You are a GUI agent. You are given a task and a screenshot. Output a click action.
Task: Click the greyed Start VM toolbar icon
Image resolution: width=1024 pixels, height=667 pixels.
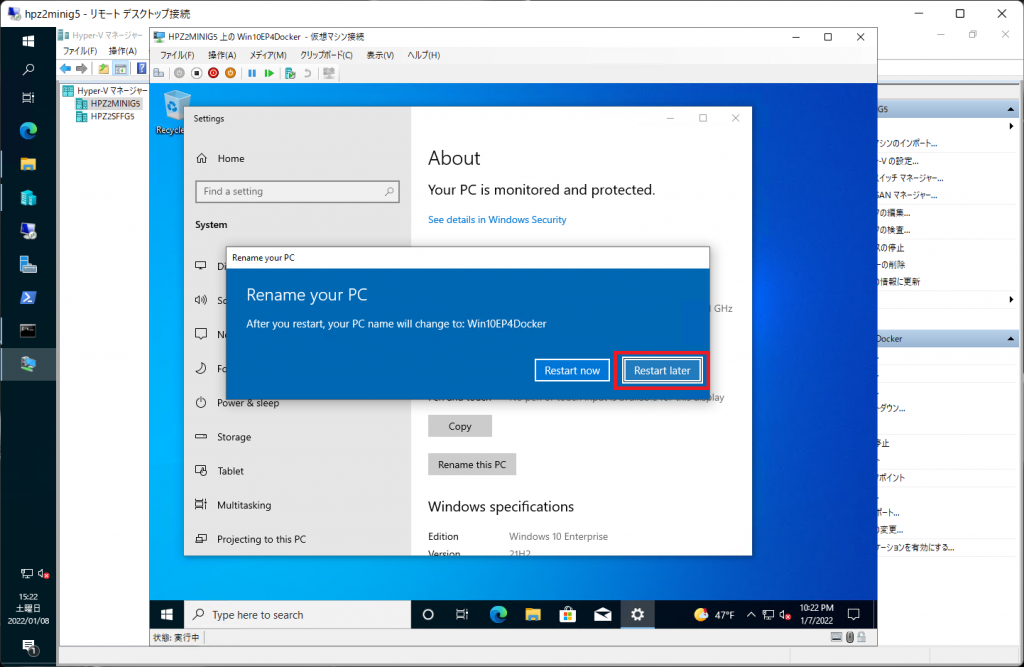pos(179,73)
